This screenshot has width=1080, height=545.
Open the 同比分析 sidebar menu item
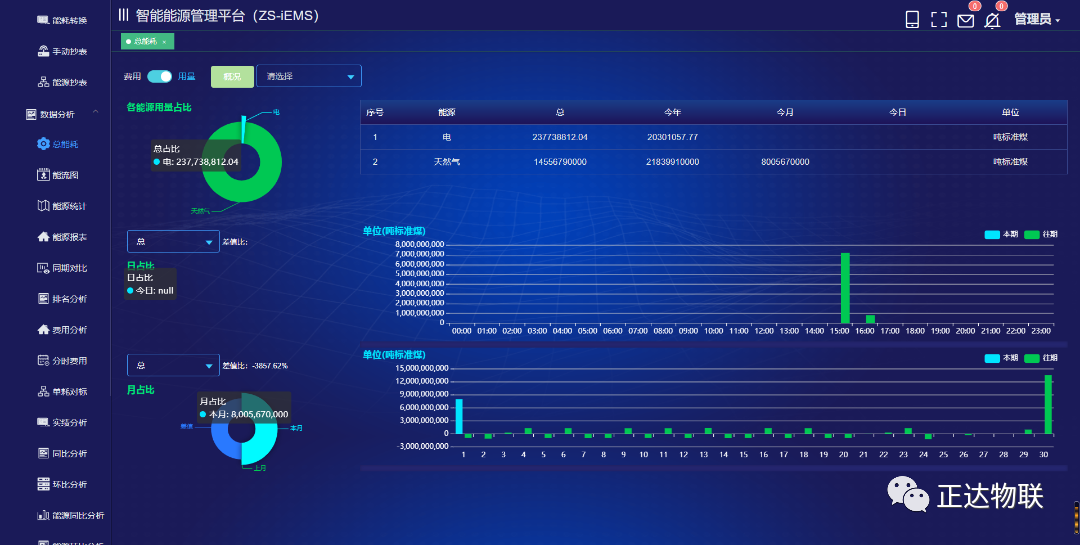(63, 453)
